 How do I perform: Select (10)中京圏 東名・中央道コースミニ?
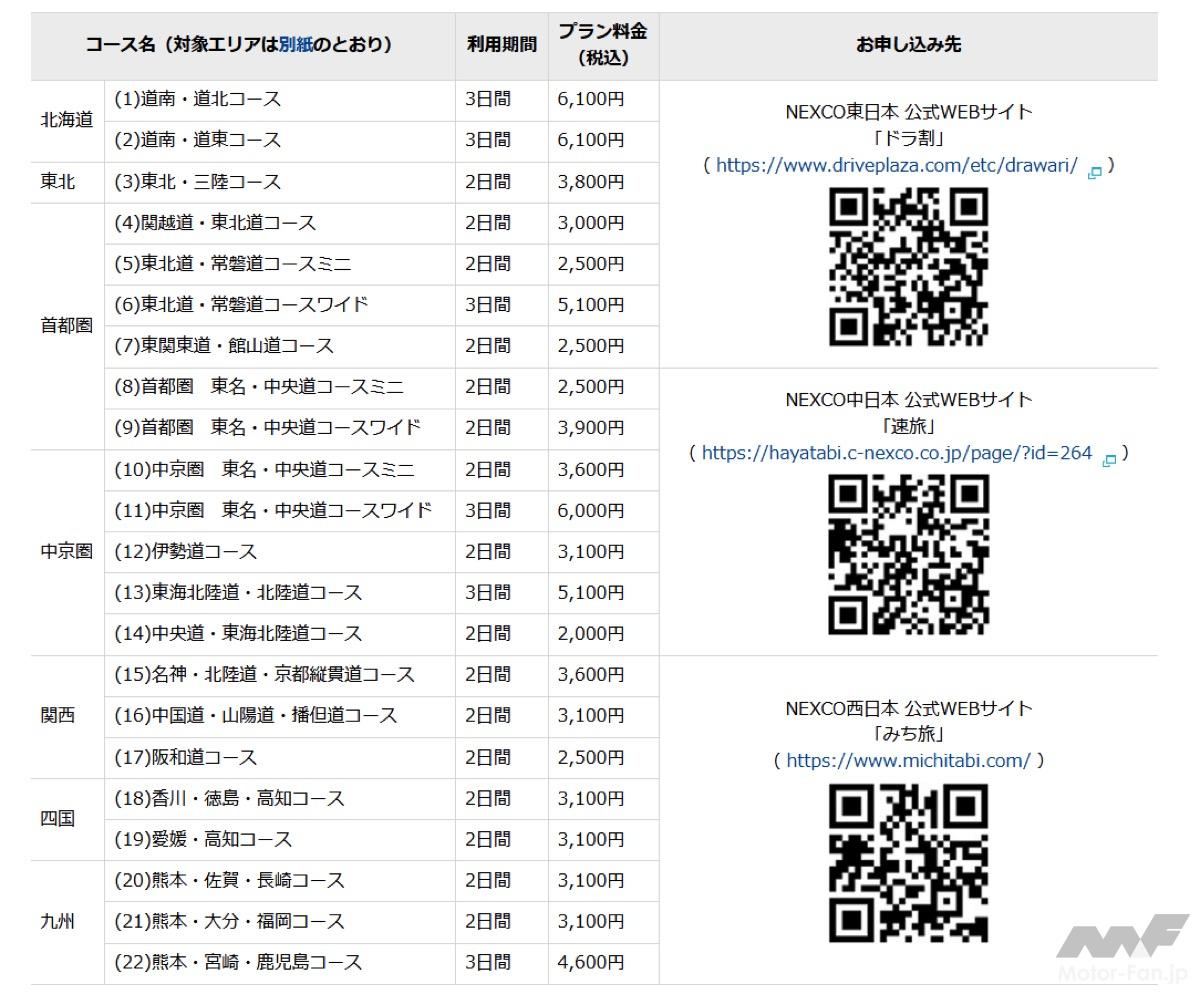[279, 470]
